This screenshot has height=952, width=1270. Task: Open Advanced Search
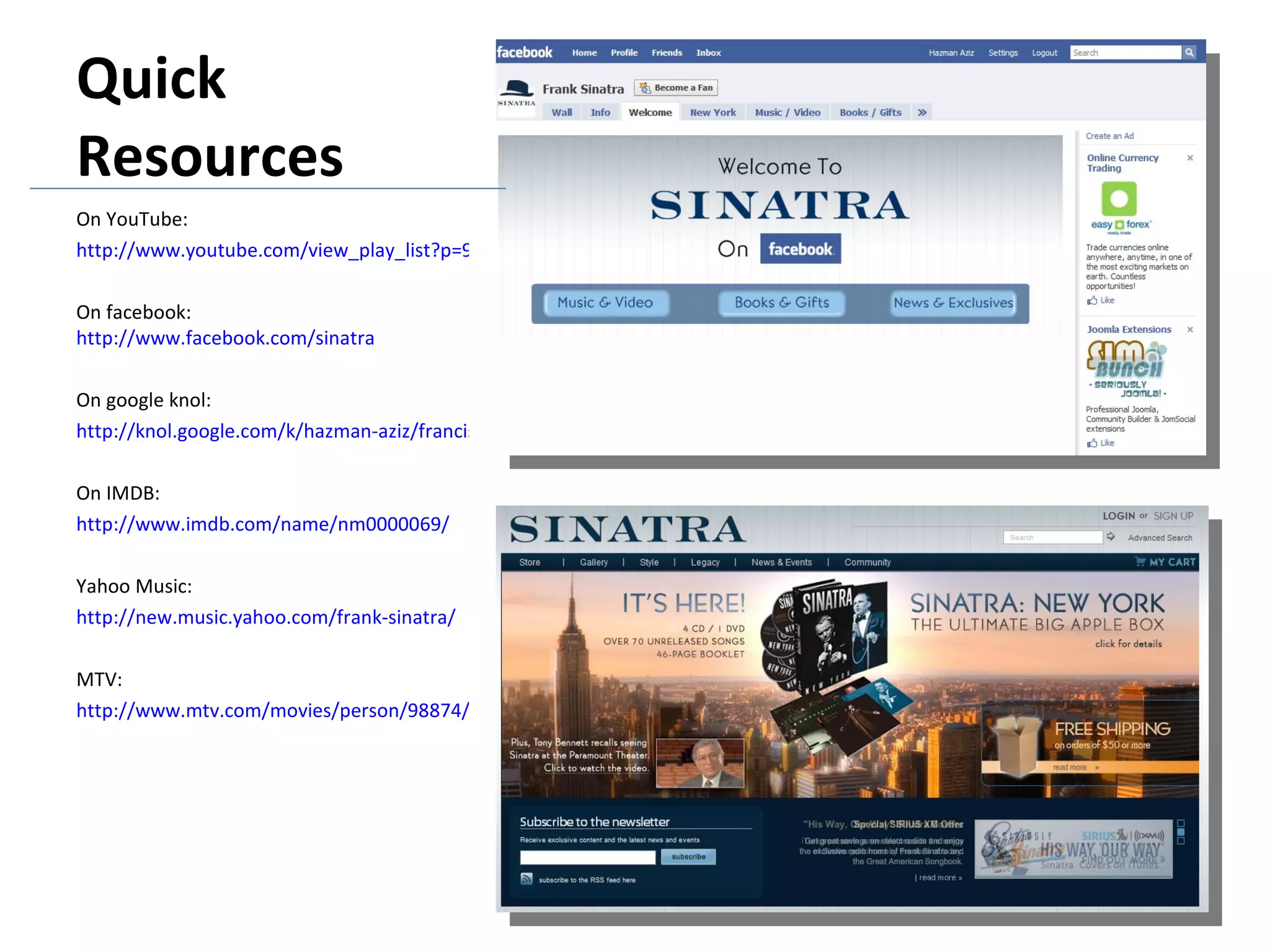tap(1160, 537)
